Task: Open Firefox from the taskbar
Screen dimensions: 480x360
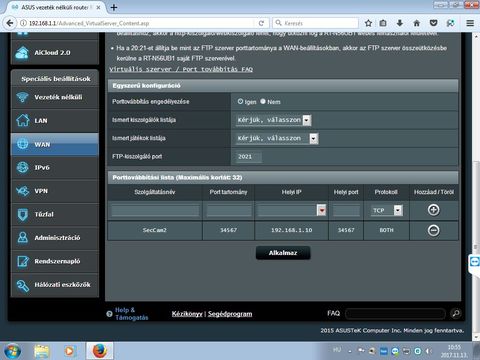Action: pos(100,351)
